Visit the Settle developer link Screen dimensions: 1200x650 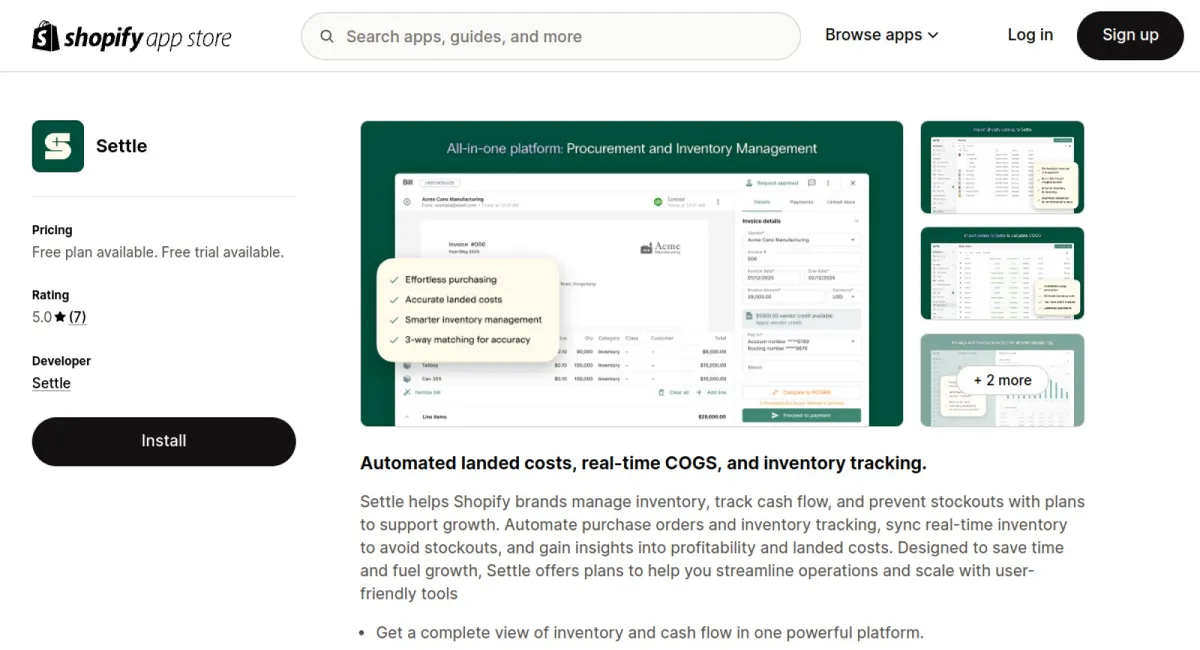point(51,383)
